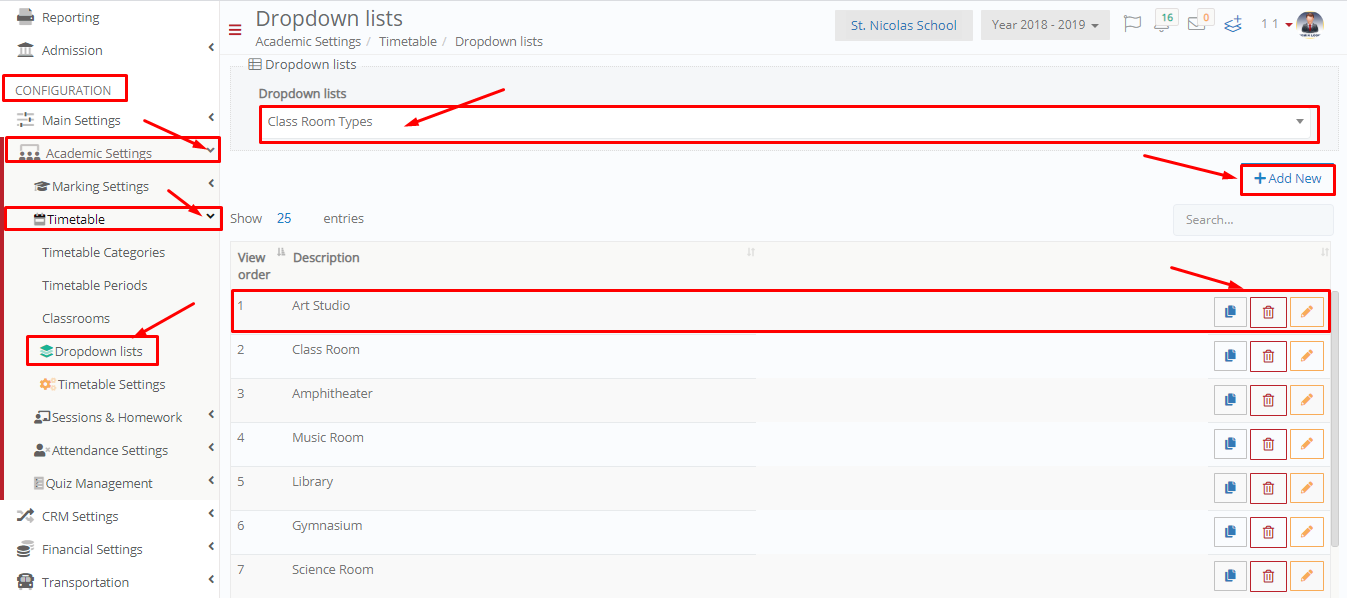Expand the Admission menu
The height and width of the screenshot is (598, 1347).
(110, 50)
